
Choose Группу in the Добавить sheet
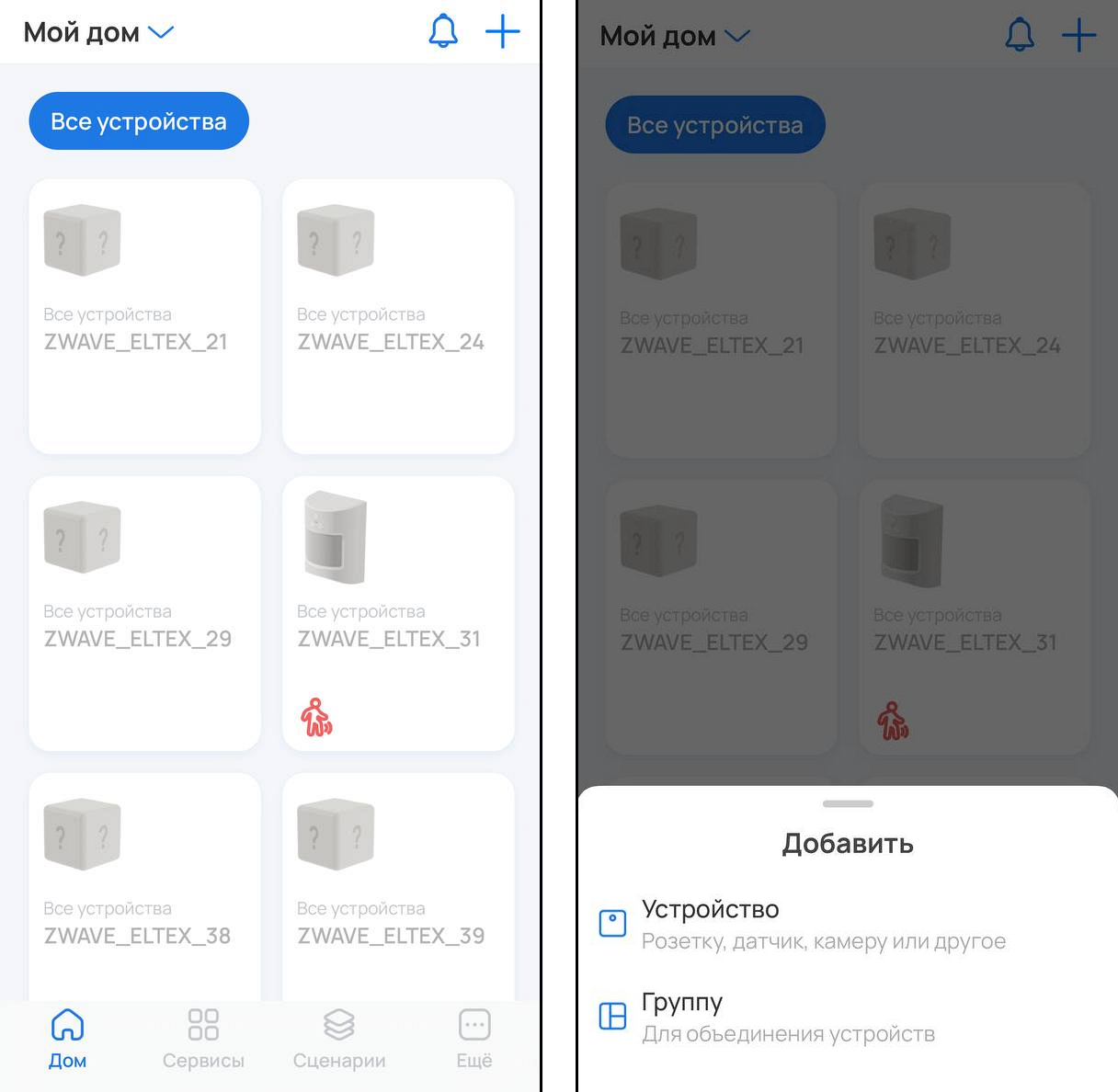848,1017
